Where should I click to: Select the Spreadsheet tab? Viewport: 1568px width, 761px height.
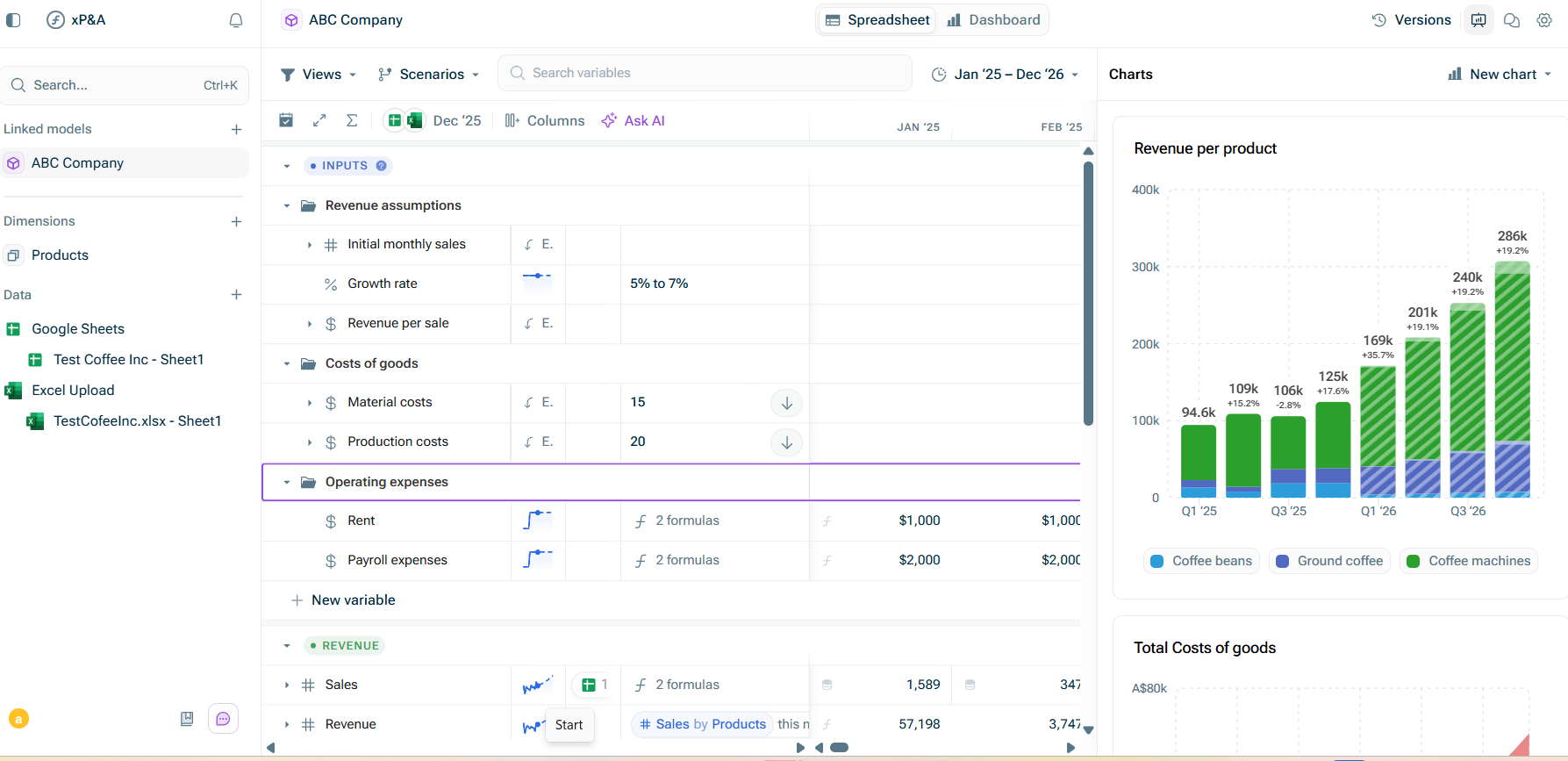click(x=877, y=20)
